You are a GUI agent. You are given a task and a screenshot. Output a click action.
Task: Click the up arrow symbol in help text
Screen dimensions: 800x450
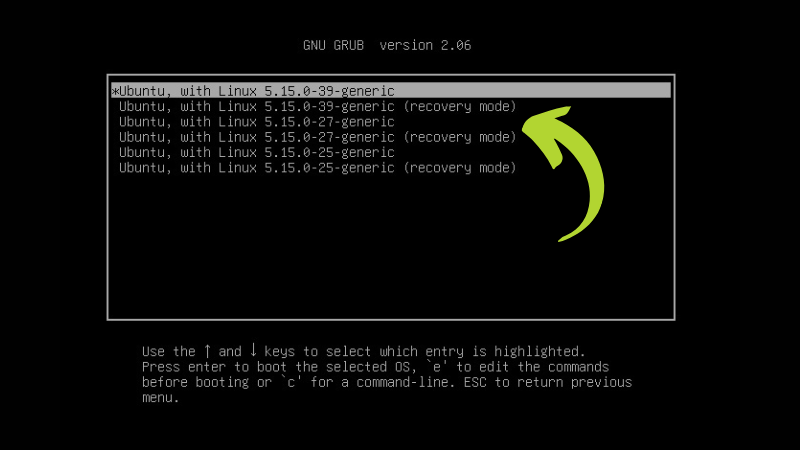tap(207, 351)
